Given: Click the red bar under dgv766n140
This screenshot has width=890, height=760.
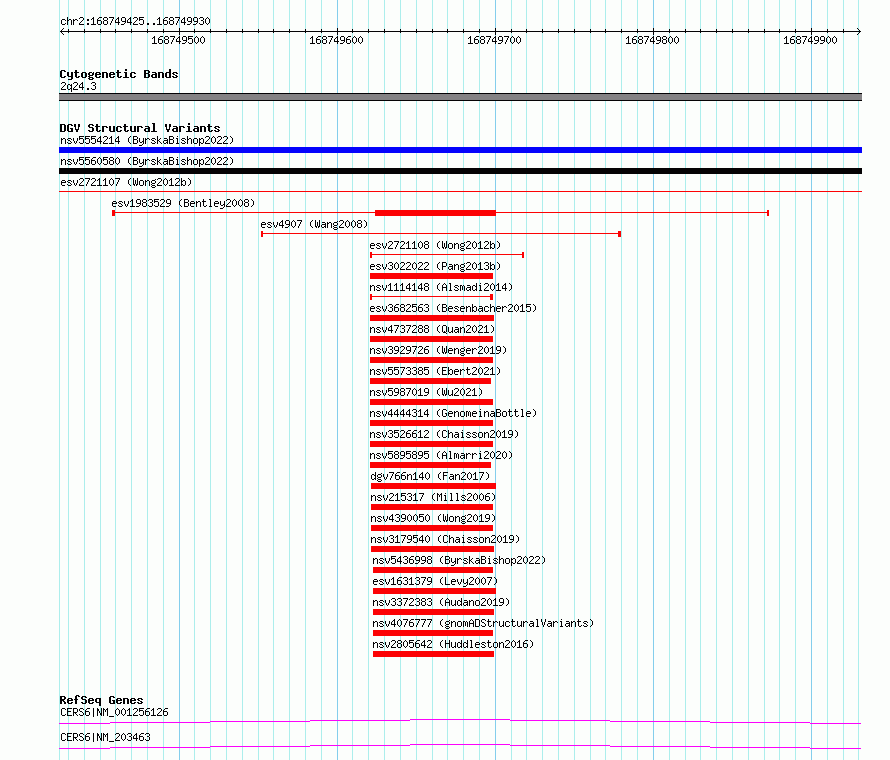Looking at the screenshot, I should pos(434,486).
